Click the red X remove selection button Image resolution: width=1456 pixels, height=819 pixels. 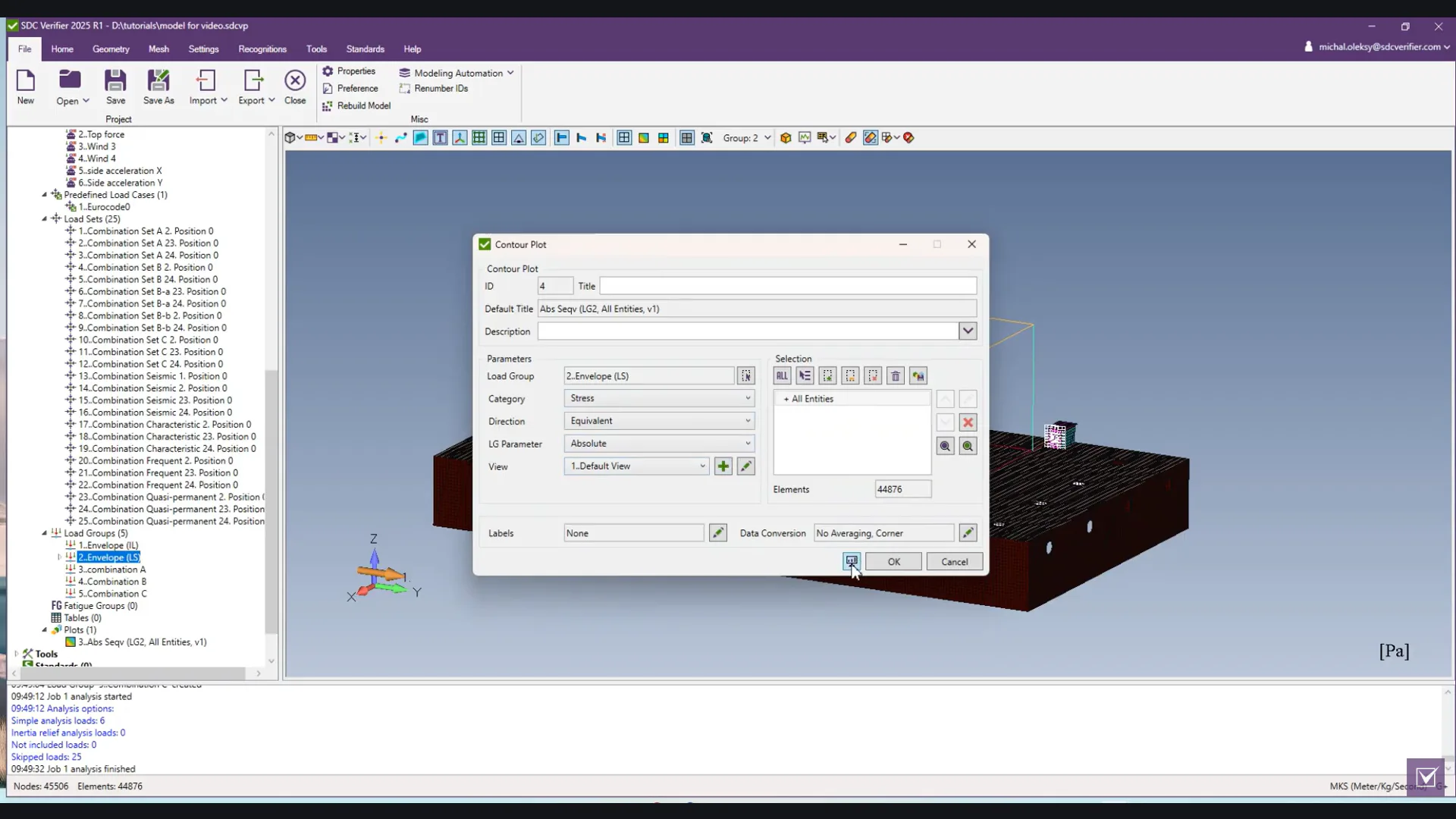click(968, 422)
